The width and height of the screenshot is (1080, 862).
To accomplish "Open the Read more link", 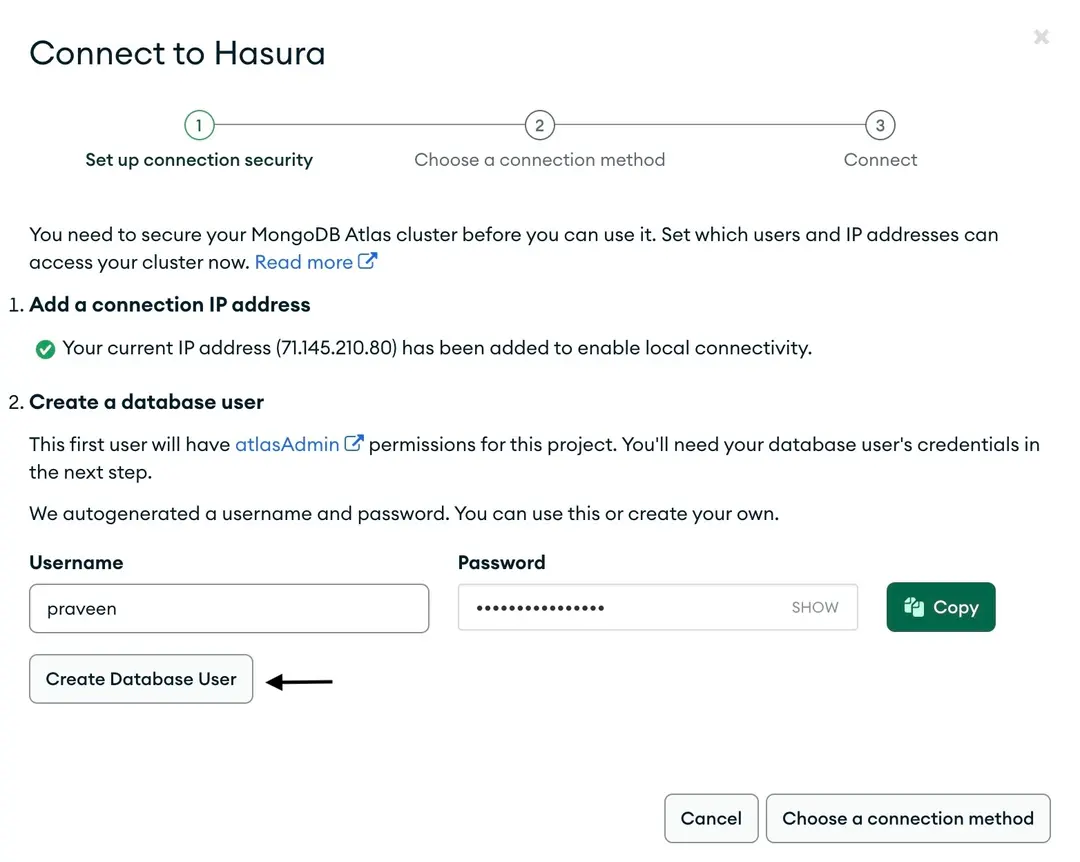I will tap(303, 262).
